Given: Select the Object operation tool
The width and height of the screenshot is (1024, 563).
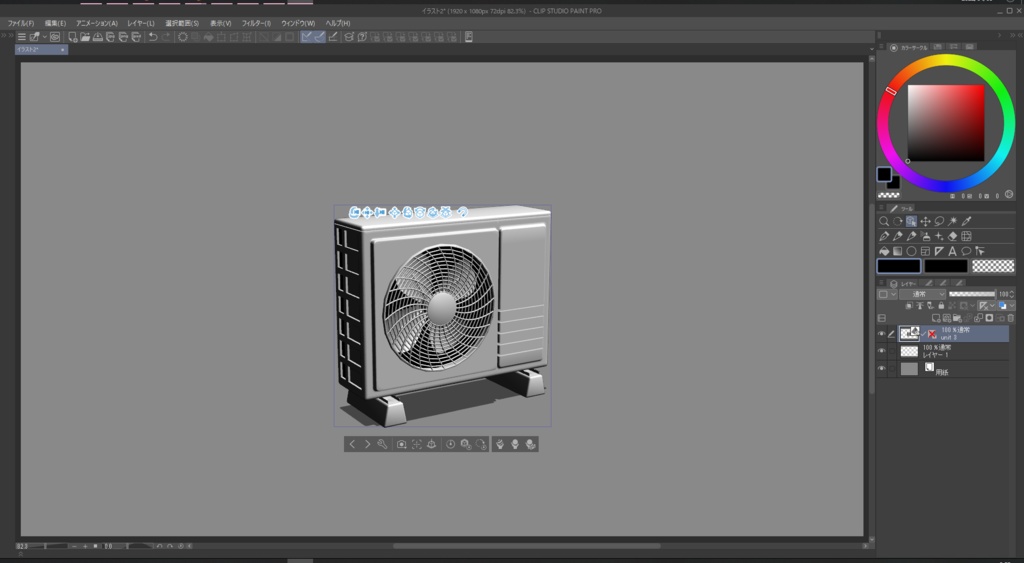Looking at the screenshot, I should pos(911,222).
